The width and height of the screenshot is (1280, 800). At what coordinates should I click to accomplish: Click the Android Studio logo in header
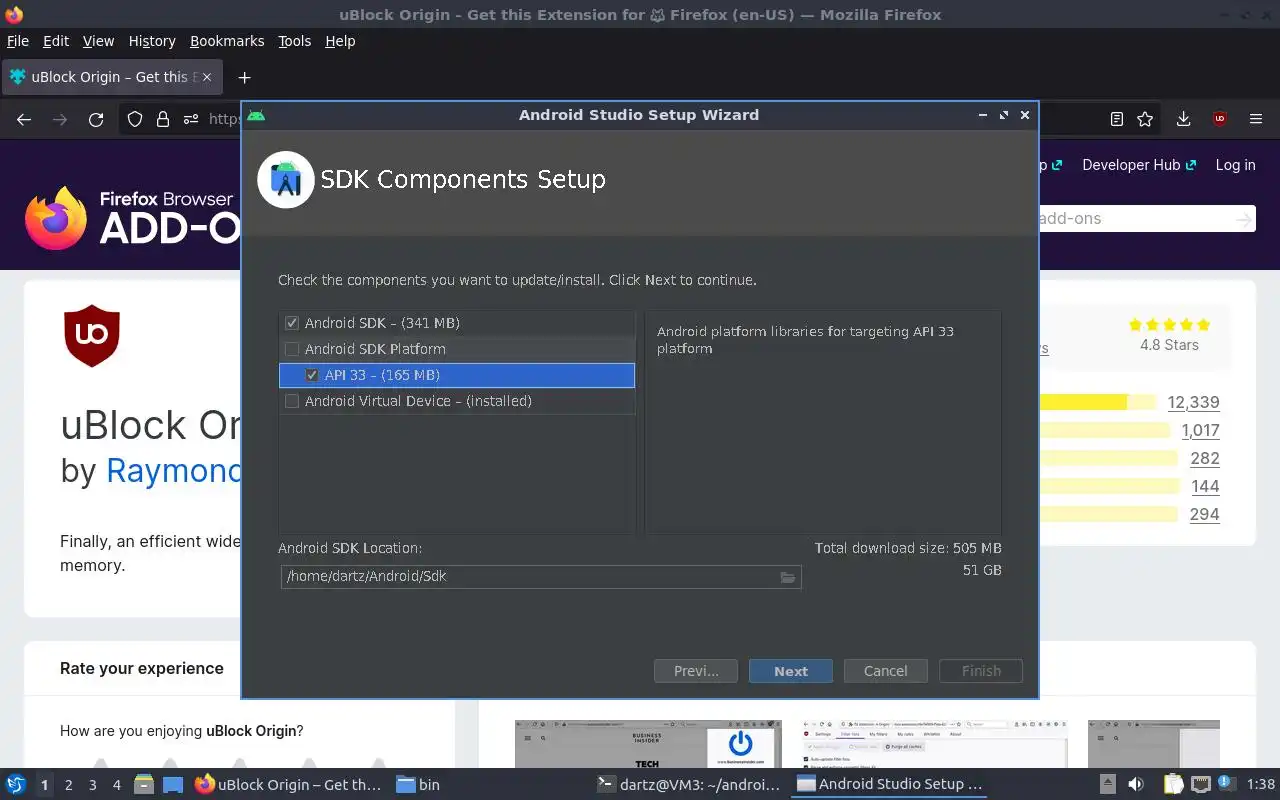click(286, 180)
